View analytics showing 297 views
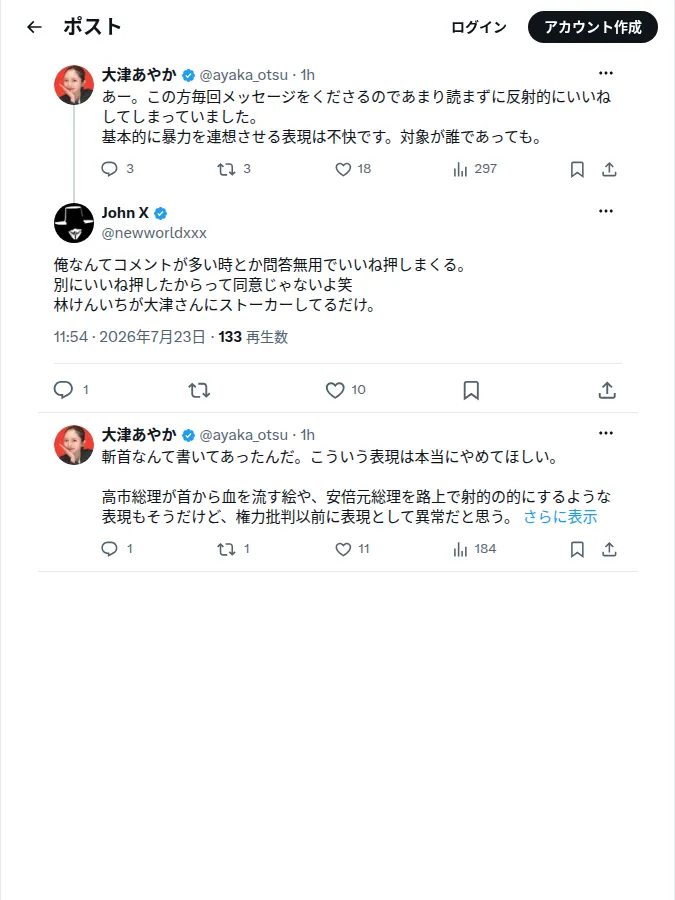Image resolution: width=675 pixels, height=900 pixels. [x=475, y=169]
